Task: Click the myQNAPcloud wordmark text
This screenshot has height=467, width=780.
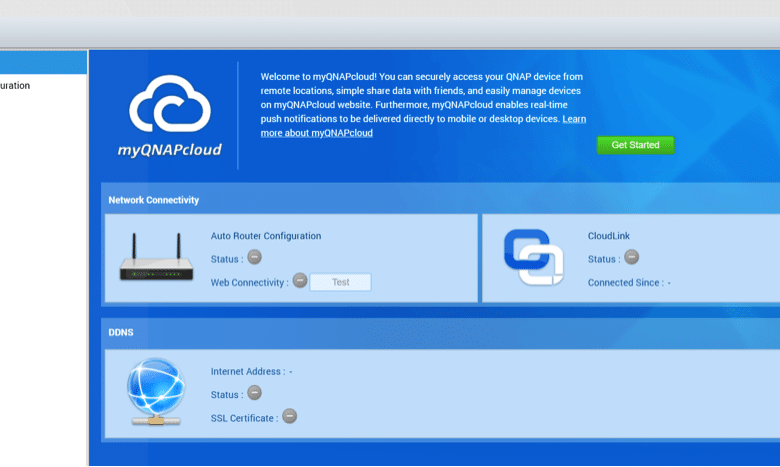Action: (x=170, y=150)
